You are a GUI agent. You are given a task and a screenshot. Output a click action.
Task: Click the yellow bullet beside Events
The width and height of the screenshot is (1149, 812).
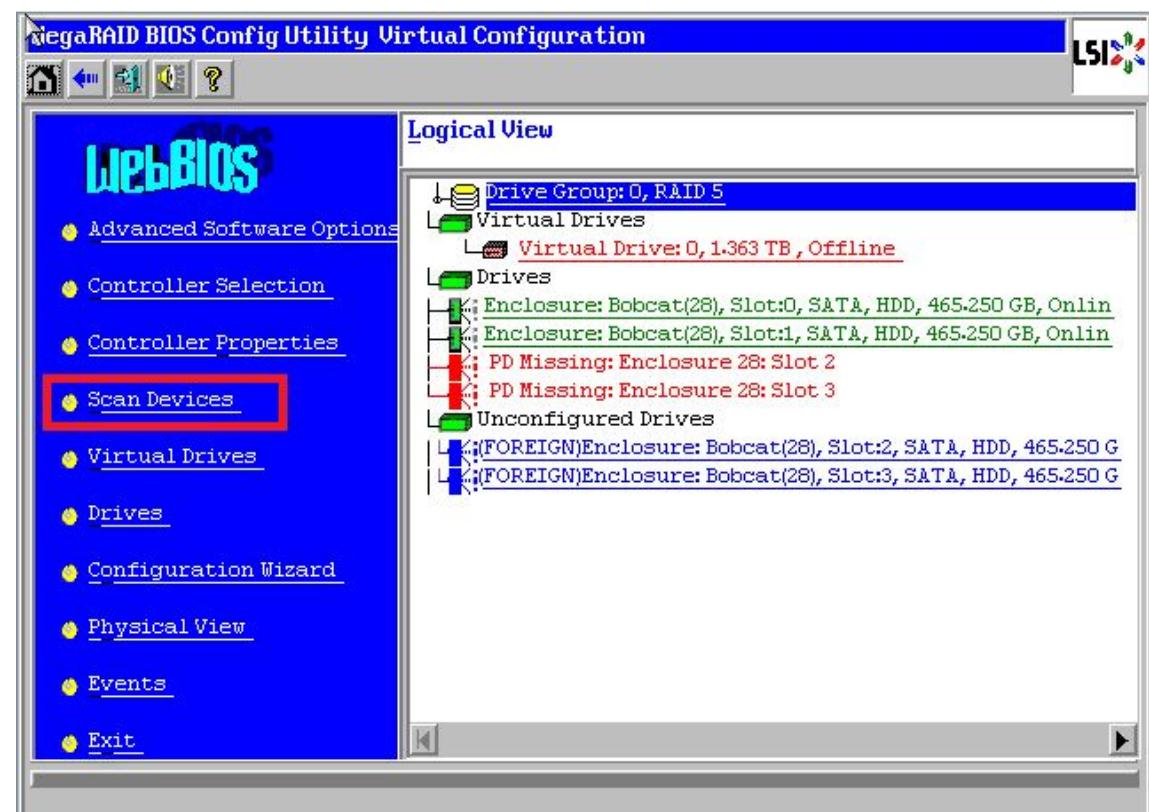(70, 687)
